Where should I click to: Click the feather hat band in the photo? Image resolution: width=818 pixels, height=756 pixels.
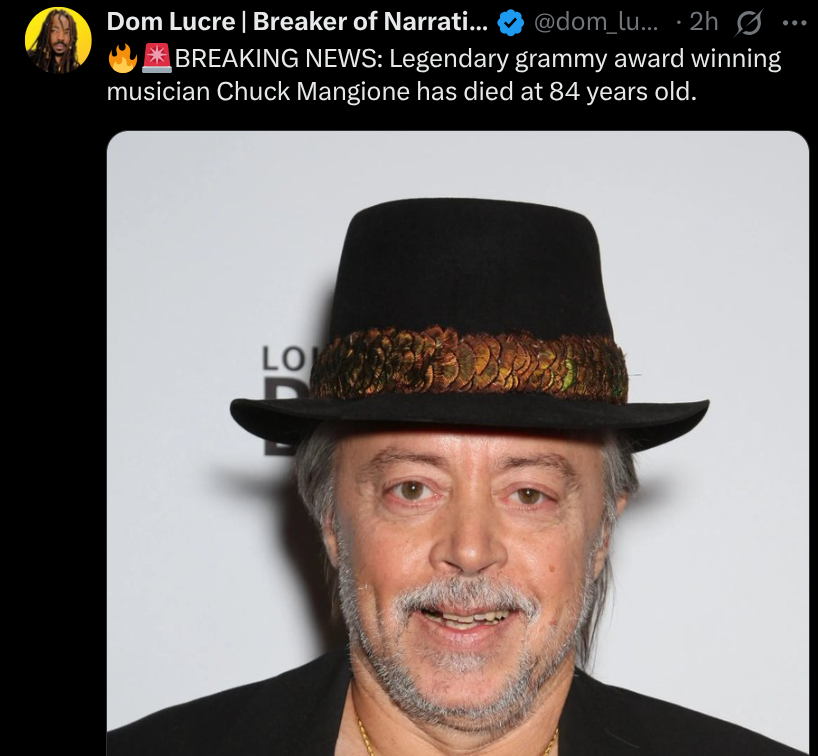[470, 364]
